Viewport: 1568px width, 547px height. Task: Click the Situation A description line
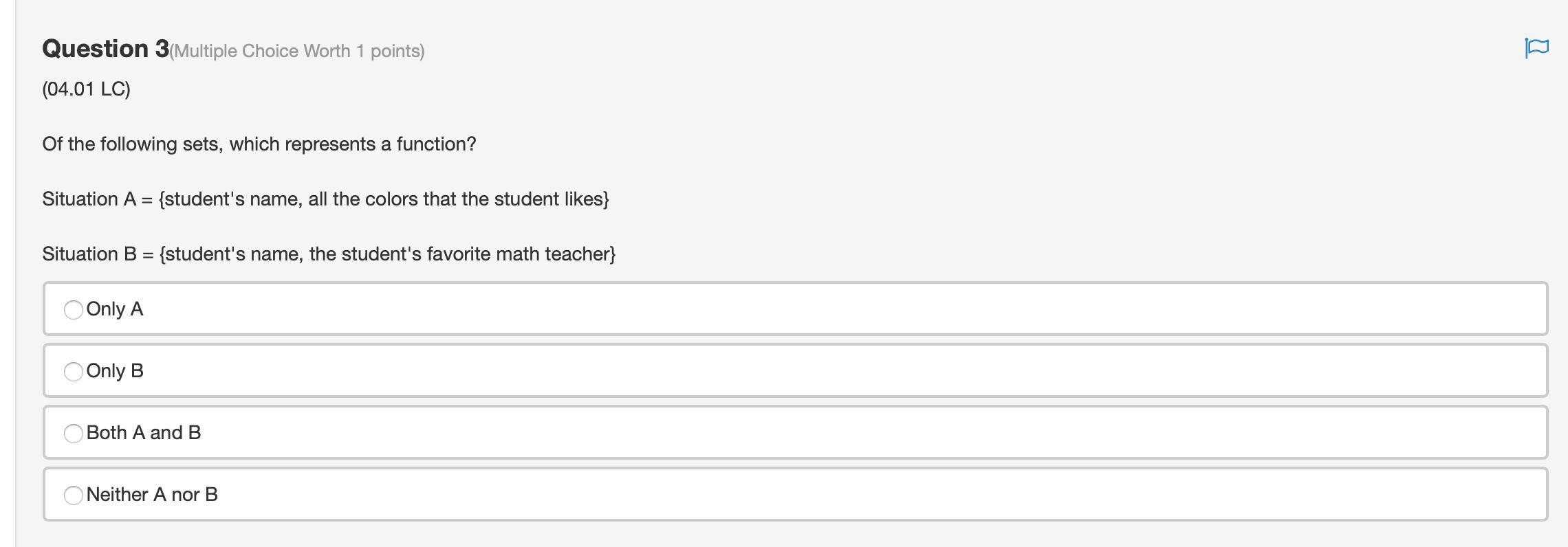(325, 199)
